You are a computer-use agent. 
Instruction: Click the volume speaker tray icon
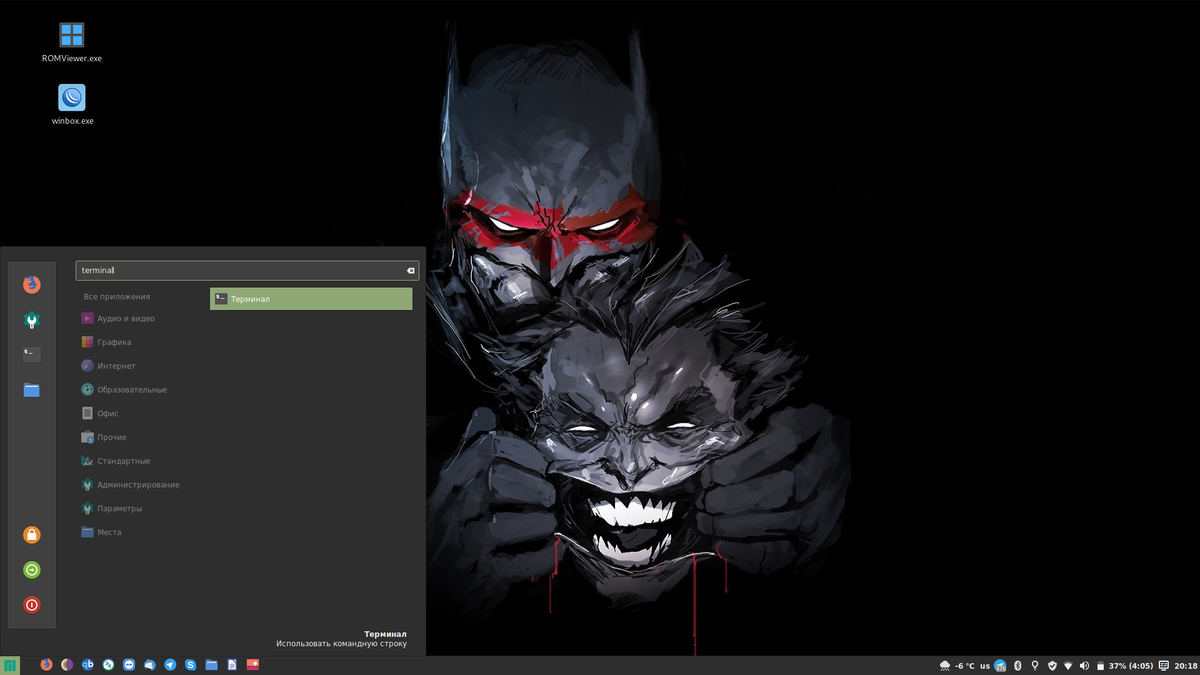click(x=1085, y=666)
